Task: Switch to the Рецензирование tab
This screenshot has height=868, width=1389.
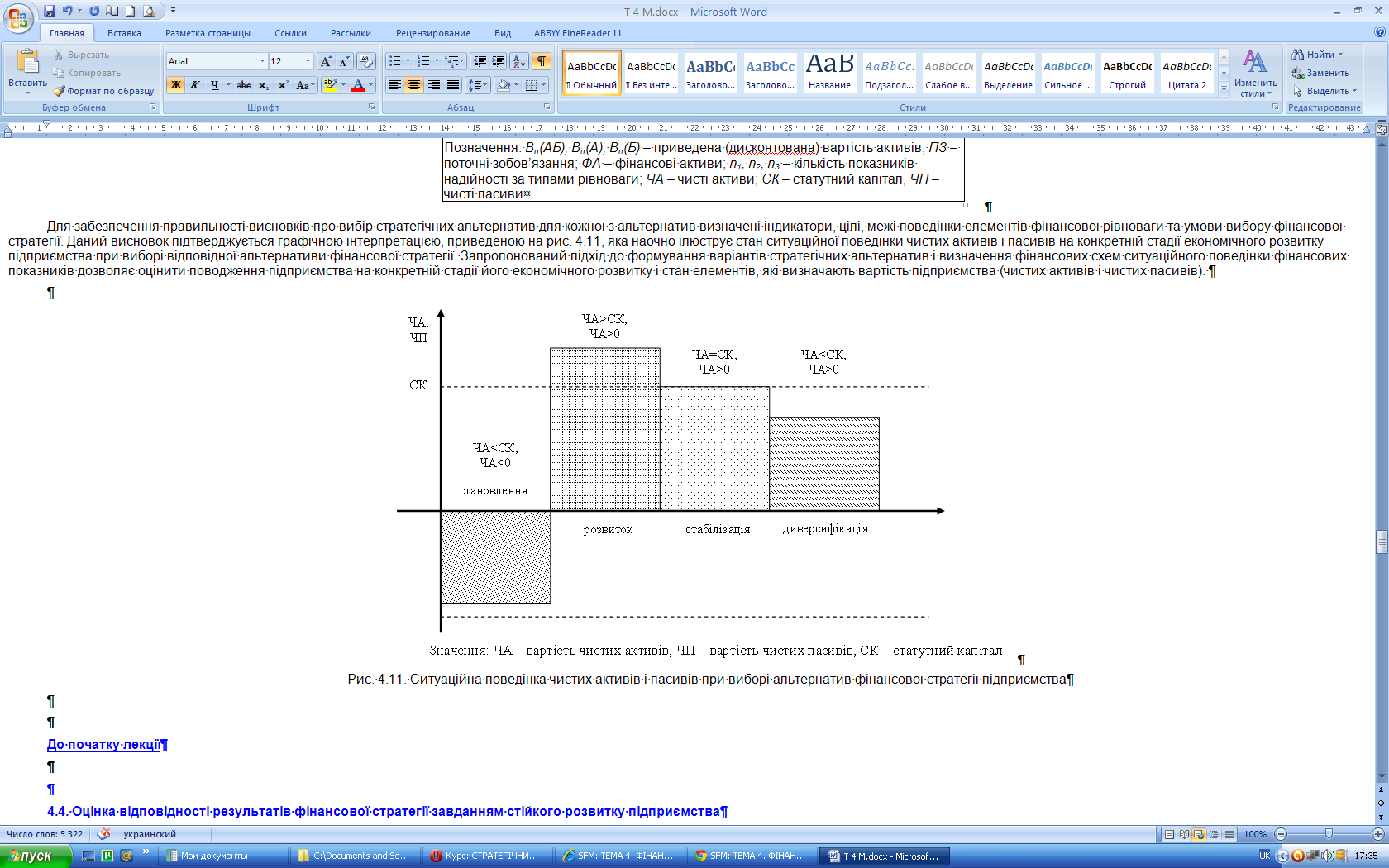Action: coord(432,33)
